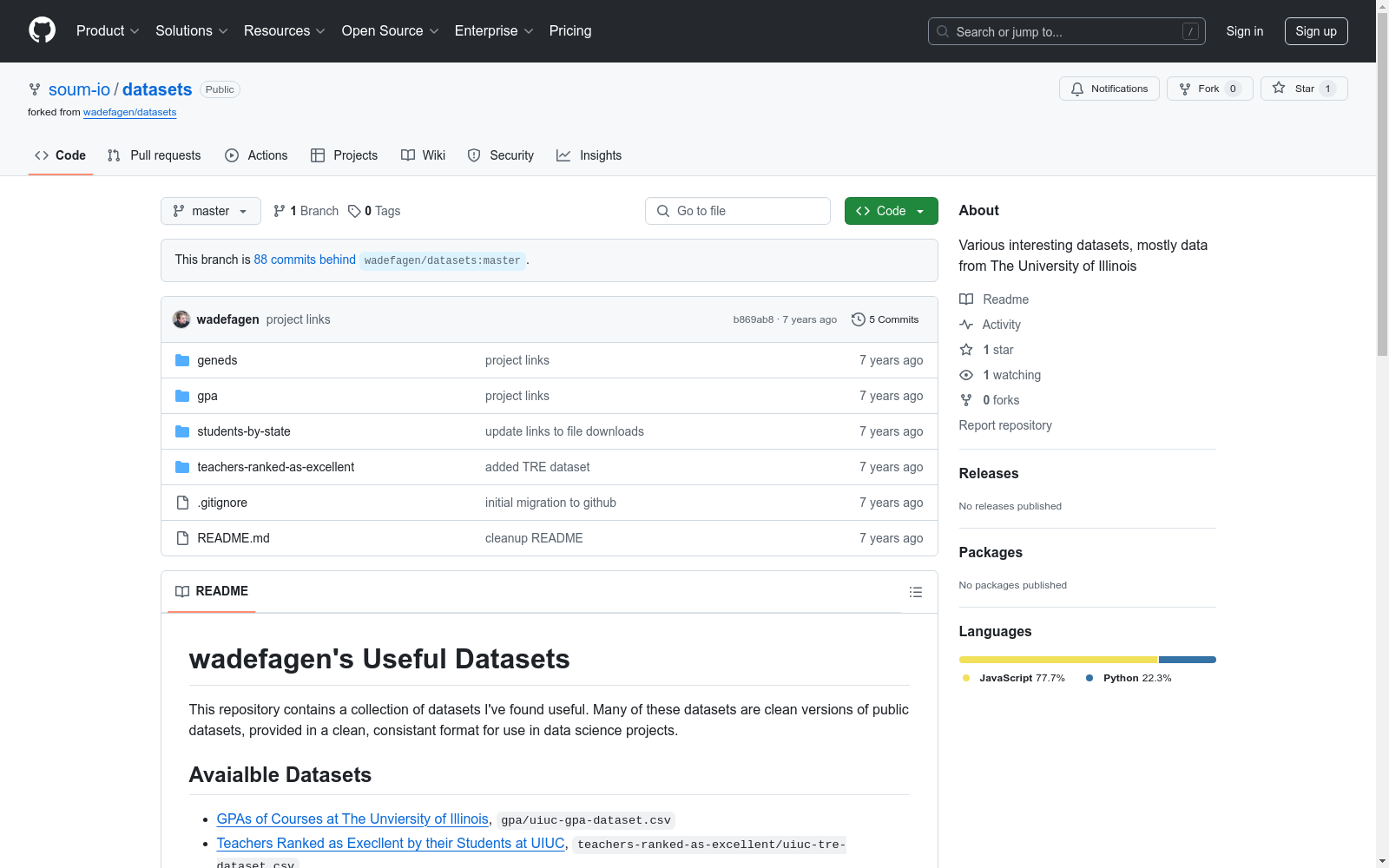Click the wadefagen/datasets:master branch label
Viewport: 1389px width, 868px height.
coord(443,260)
